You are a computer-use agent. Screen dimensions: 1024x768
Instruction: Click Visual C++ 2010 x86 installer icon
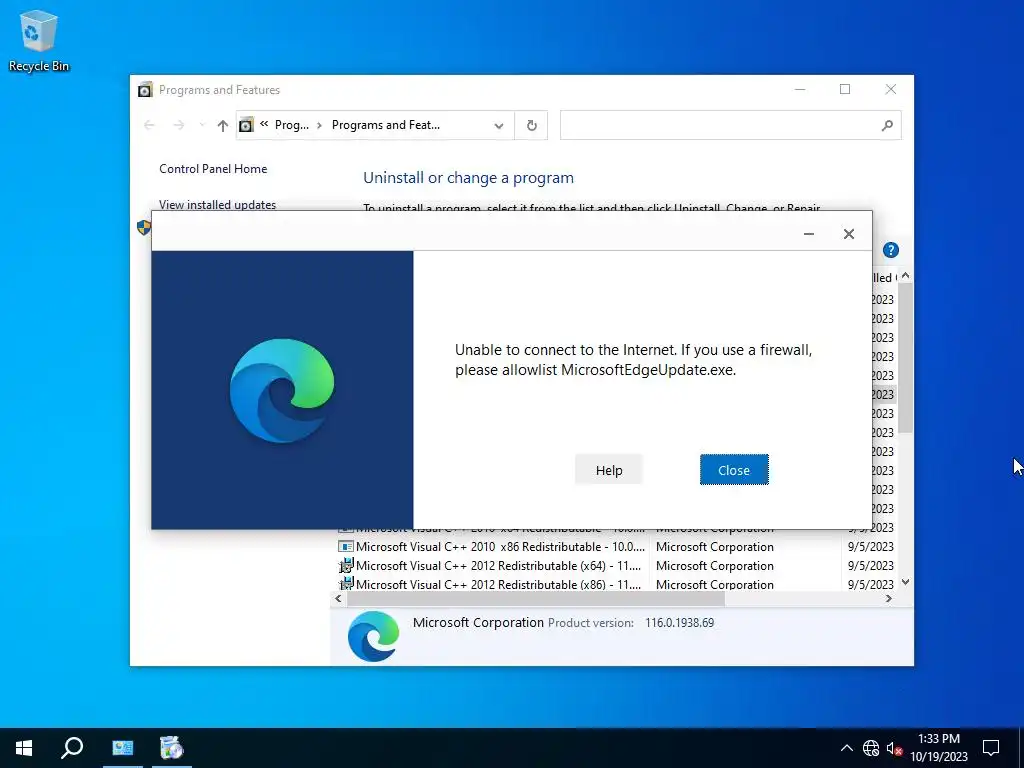click(345, 547)
